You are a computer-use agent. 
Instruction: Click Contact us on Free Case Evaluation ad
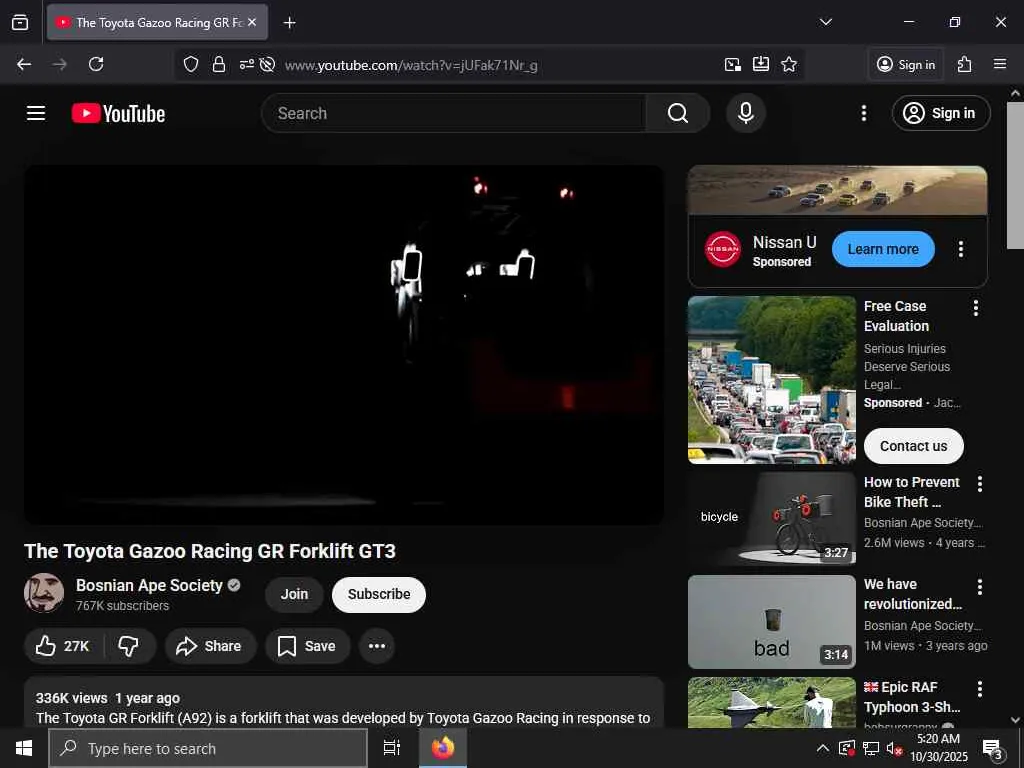click(x=913, y=446)
